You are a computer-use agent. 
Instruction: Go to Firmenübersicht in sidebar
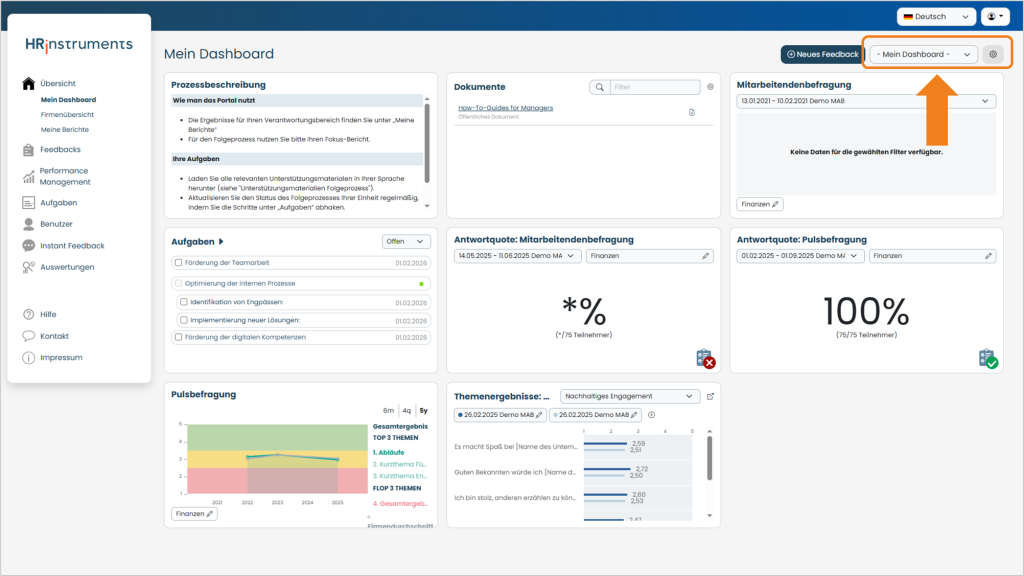coord(67,114)
